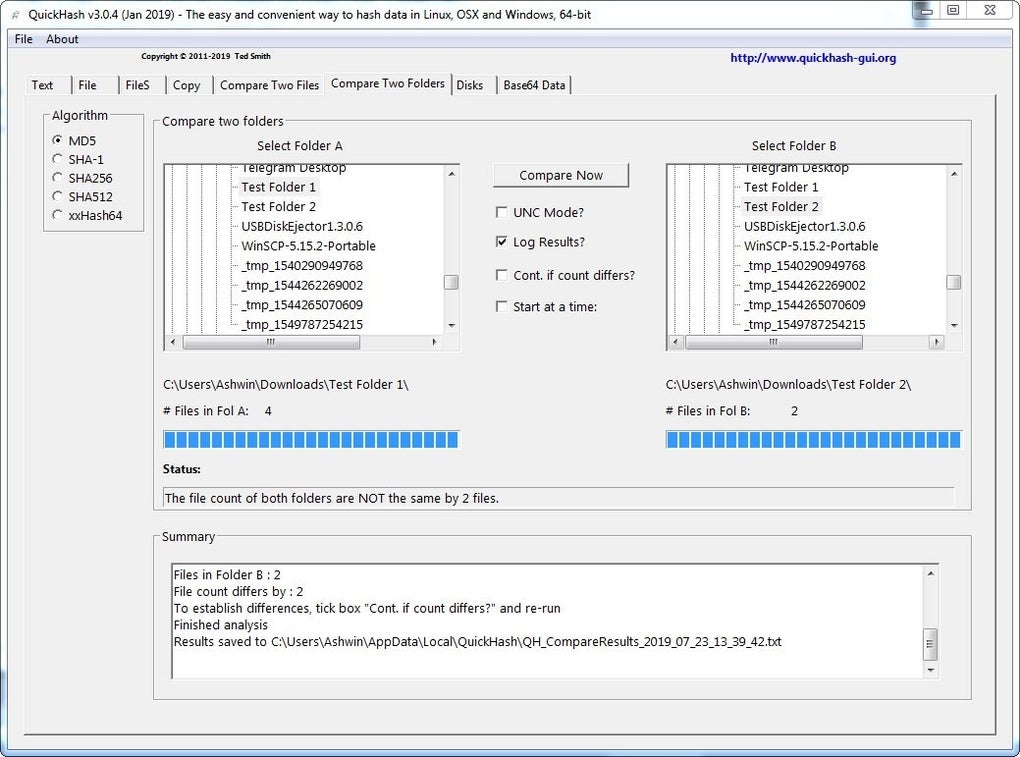Open the Base64 Data tab

[533, 85]
